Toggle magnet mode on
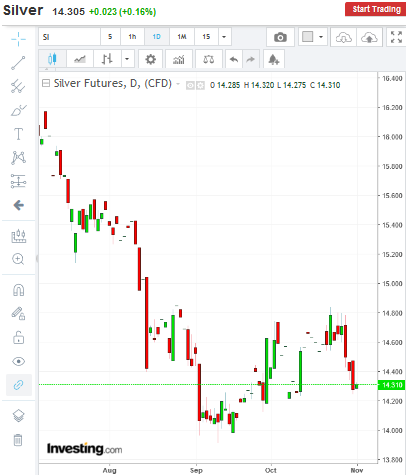 (18, 290)
